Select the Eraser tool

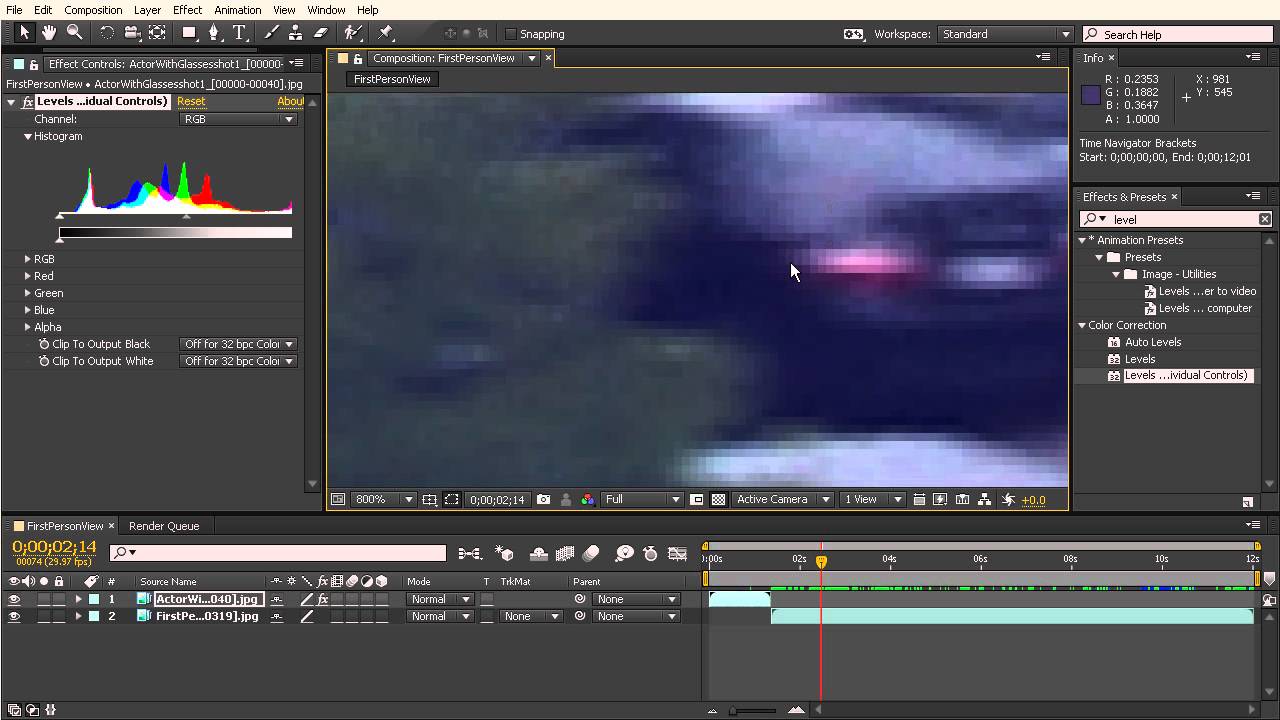click(x=321, y=33)
